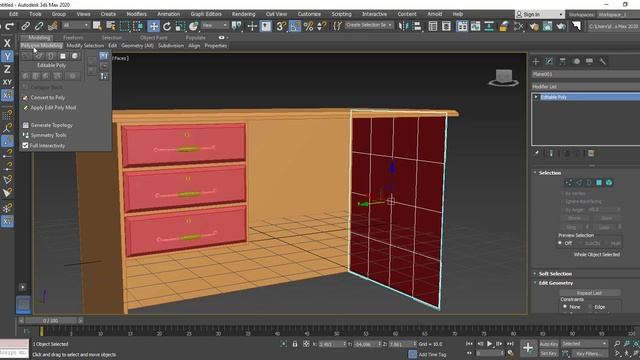Expand the Soft Selection rollout
This screenshot has width=640, height=360.
(555, 273)
